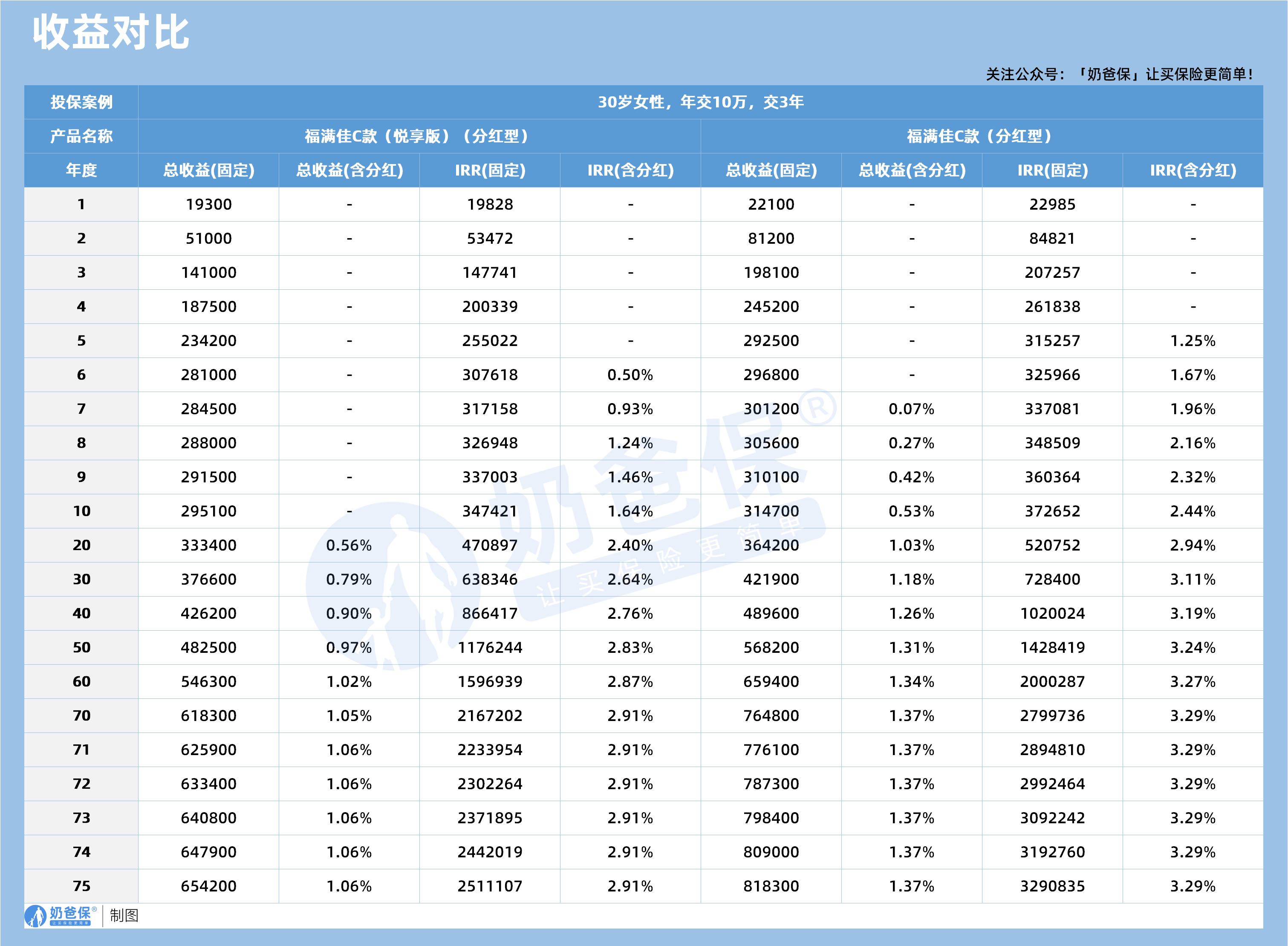This screenshot has height=946, width=1288.
Task: Select first 总收益(固定) column header
Action: pyautogui.click(x=208, y=170)
